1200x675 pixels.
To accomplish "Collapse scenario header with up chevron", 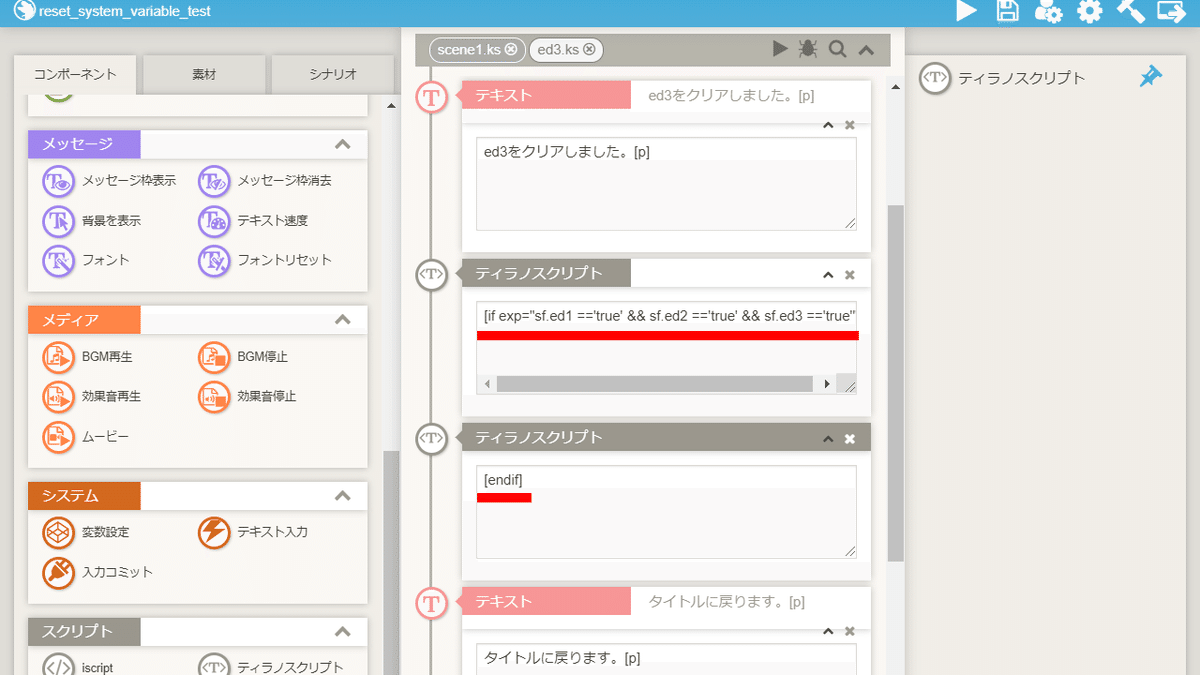I will point(867,49).
